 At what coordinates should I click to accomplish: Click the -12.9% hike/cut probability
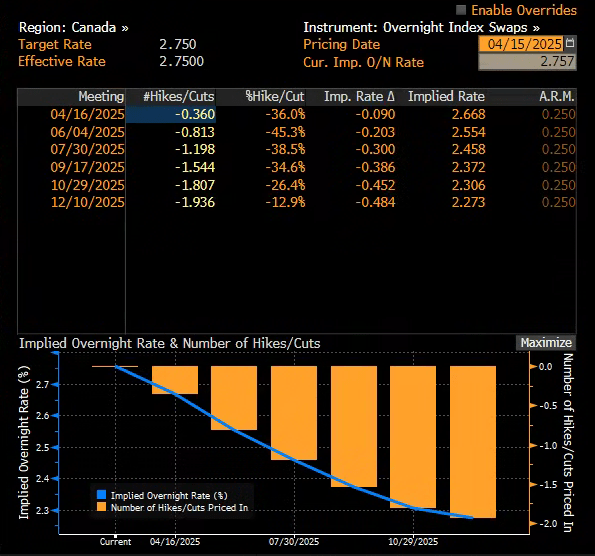(x=285, y=202)
